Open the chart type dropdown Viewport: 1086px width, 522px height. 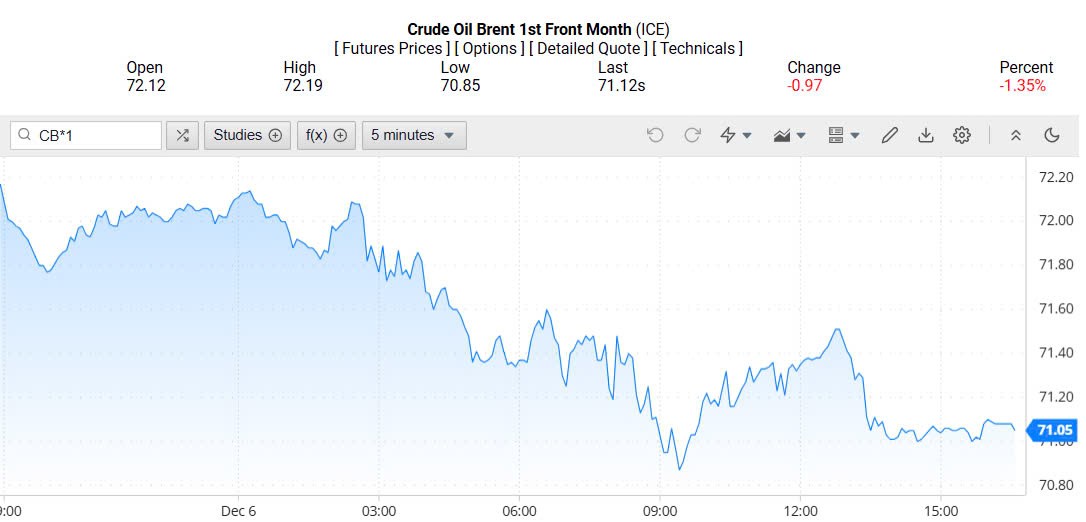[x=790, y=135]
